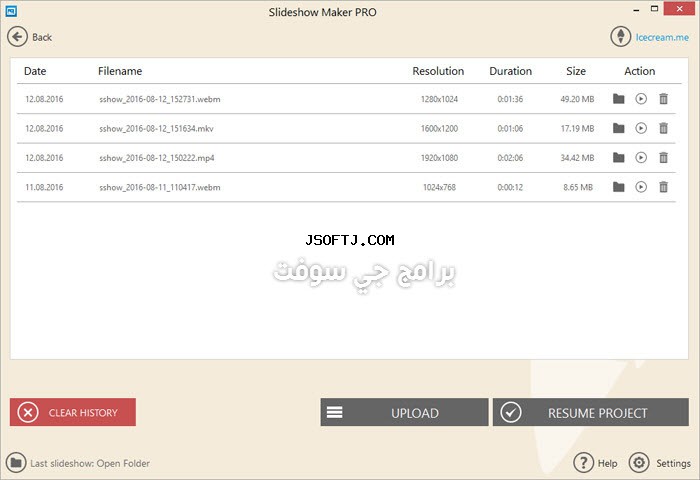The width and height of the screenshot is (700, 480).
Task: Play the sshow_2016-08-12_151634.mkv video
Action: [641, 128]
